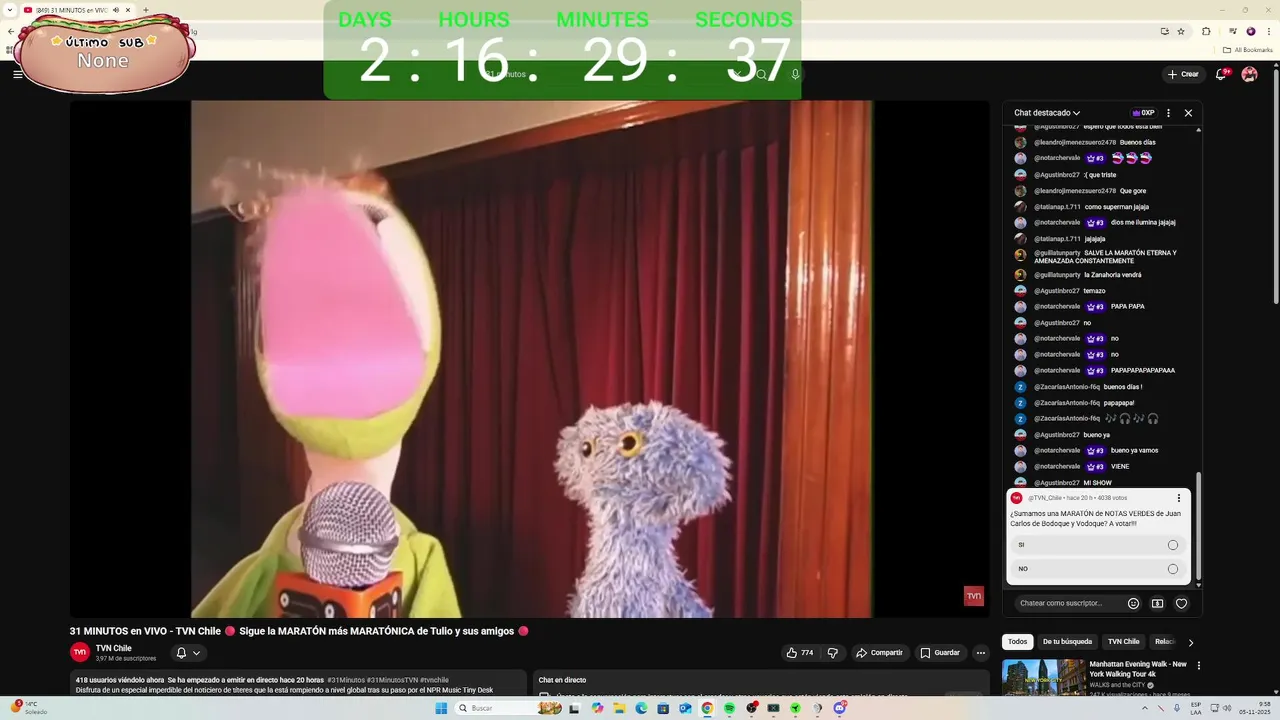Bookmark this page with the star icon
Screen dimensions: 1280x720
click(1181, 31)
